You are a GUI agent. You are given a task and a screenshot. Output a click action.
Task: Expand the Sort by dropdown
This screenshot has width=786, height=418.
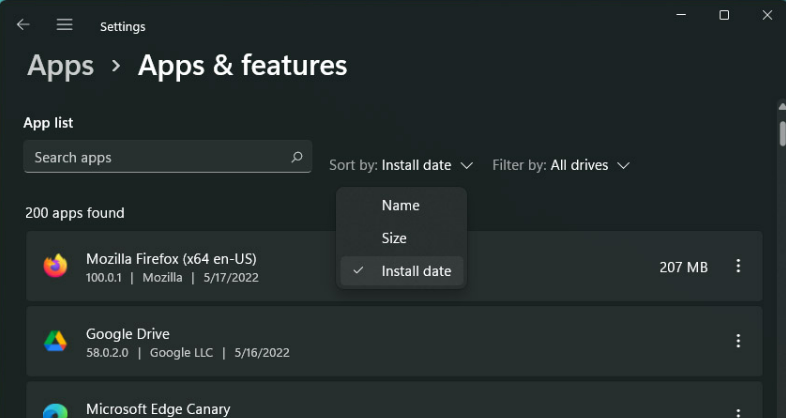[x=401, y=165]
